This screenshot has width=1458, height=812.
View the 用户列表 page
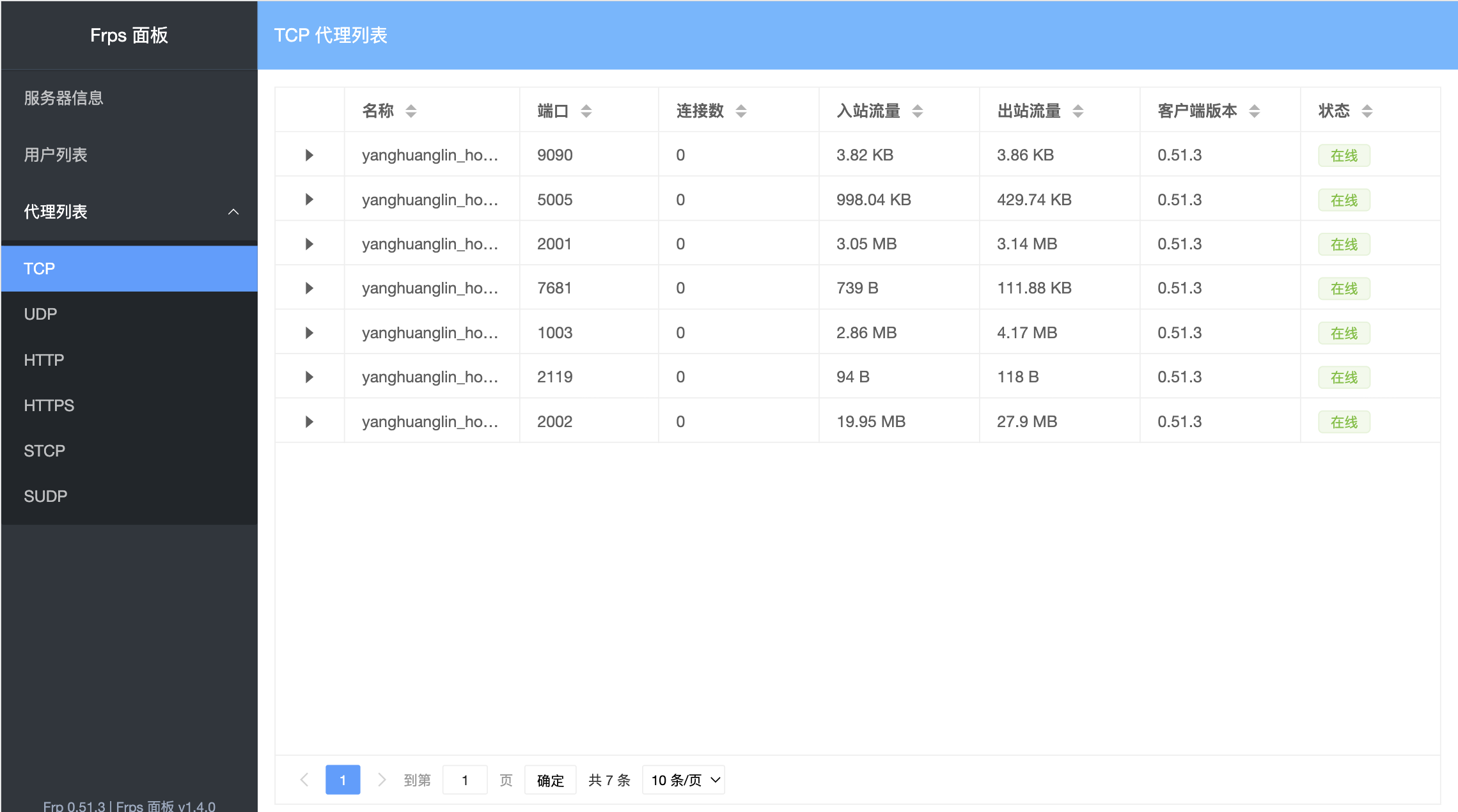click(56, 155)
